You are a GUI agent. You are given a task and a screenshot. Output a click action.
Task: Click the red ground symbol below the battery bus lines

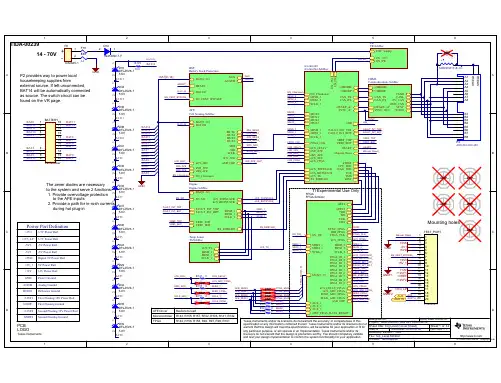pyautogui.click(x=142, y=183)
